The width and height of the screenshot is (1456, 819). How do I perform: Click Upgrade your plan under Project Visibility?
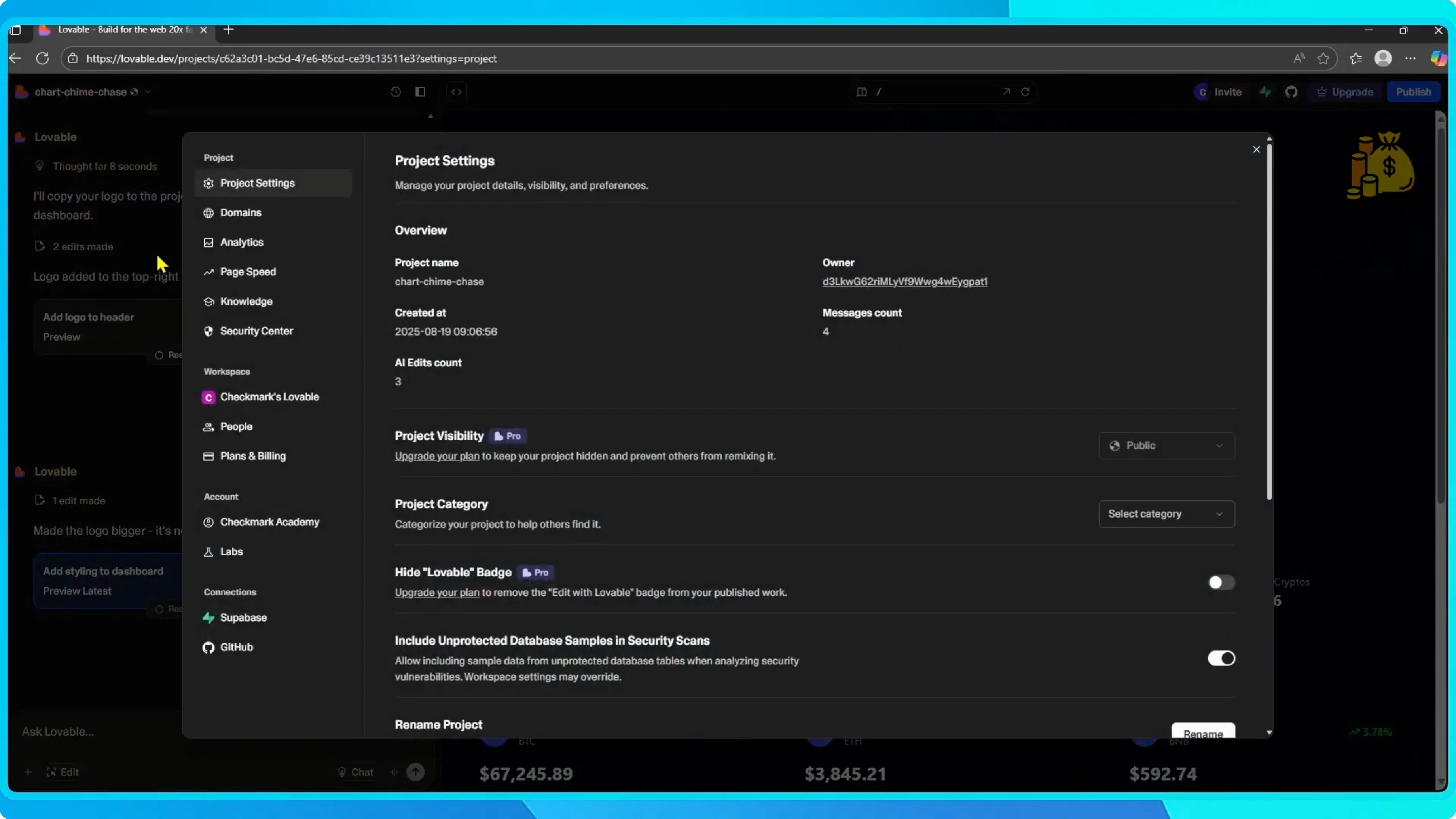(437, 456)
